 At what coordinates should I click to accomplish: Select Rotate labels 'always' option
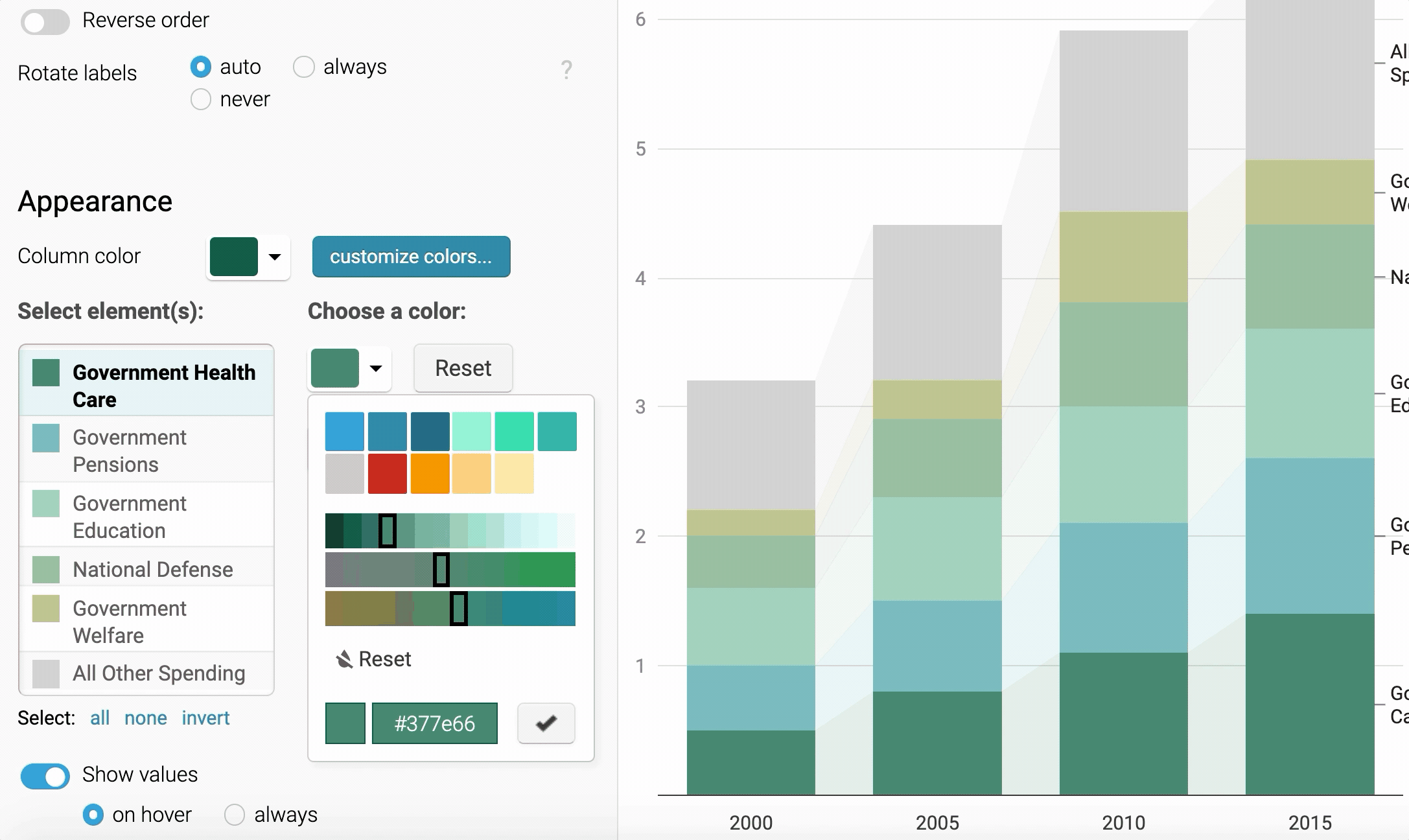[304, 67]
